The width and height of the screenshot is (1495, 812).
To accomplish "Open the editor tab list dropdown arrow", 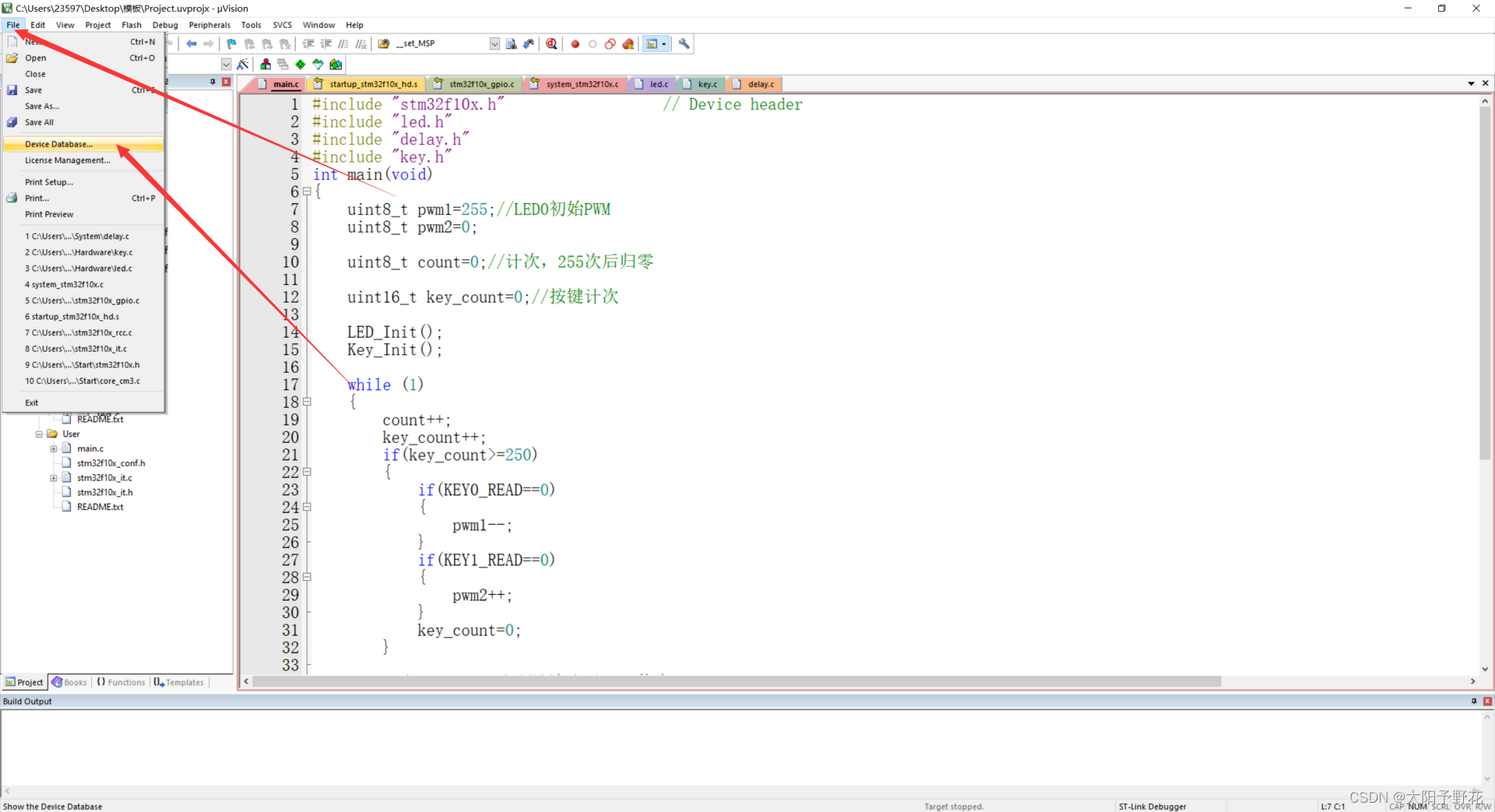I will point(1471,83).
